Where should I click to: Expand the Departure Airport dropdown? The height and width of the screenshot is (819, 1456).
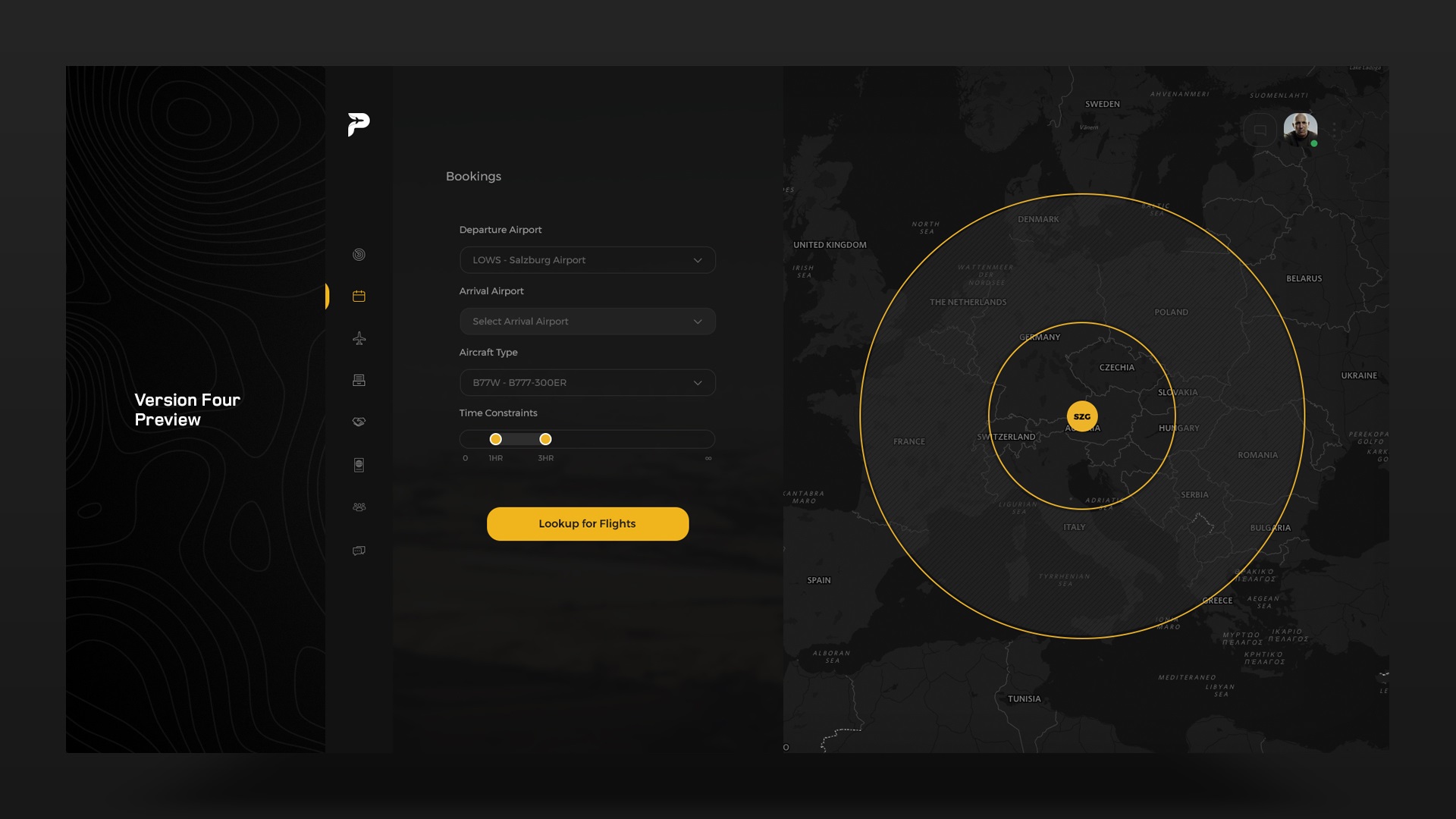click(x=587, y=260)
